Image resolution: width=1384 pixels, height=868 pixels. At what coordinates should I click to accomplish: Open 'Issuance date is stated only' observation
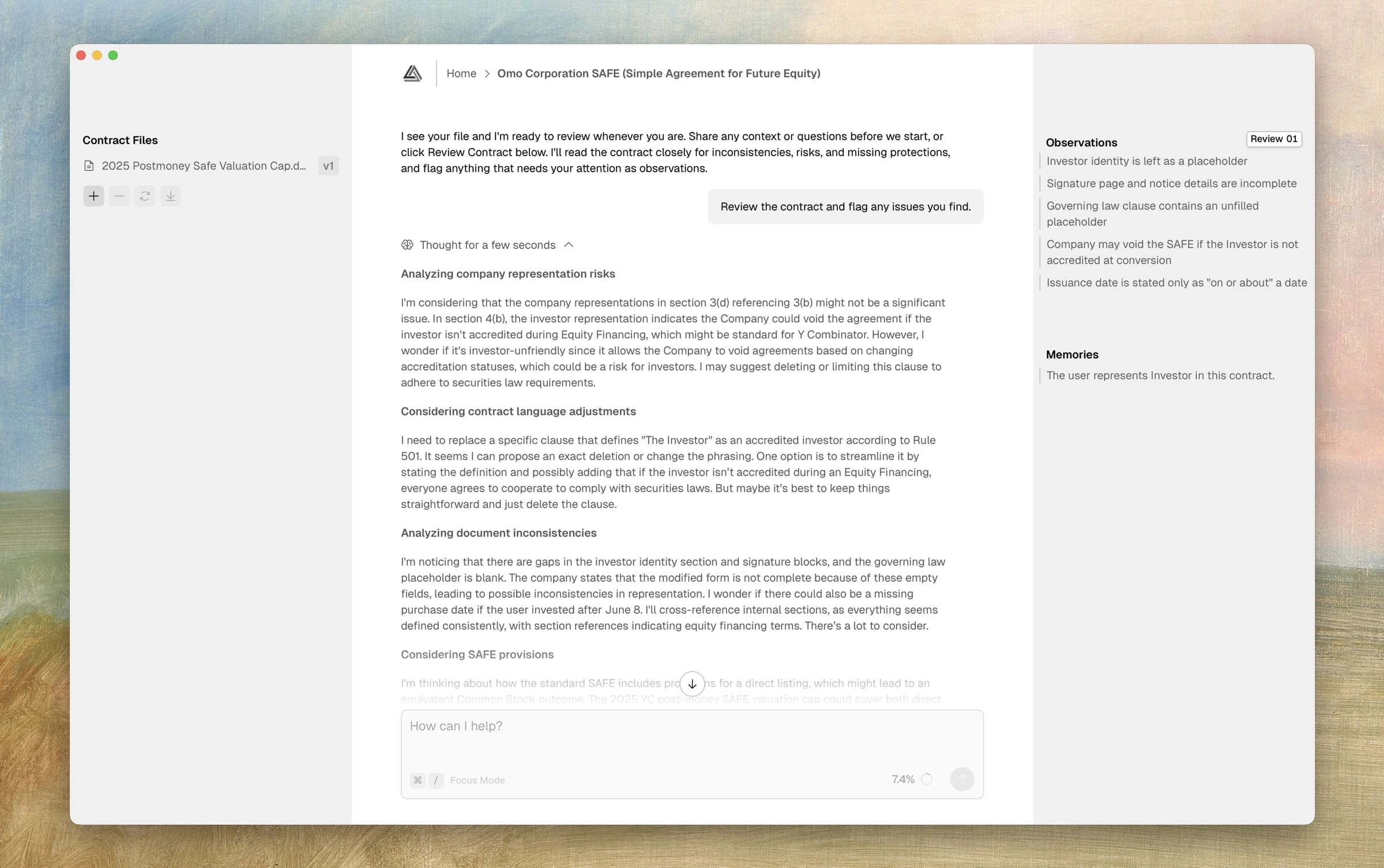tap(1176, 283)
